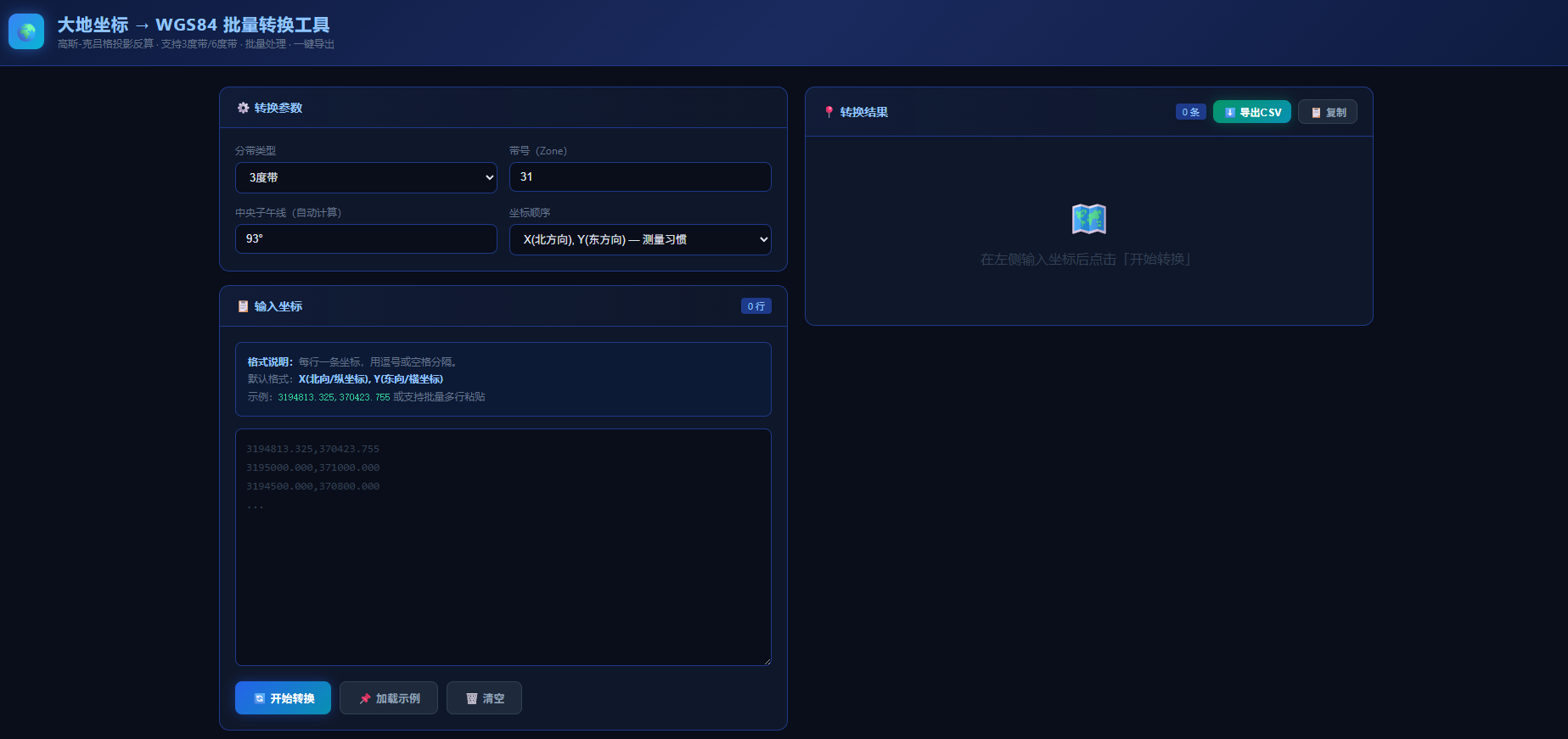Screen dimensions: 1568x739
Task: Click the 带号 (Zone) input field
Action: click(640, 176)
